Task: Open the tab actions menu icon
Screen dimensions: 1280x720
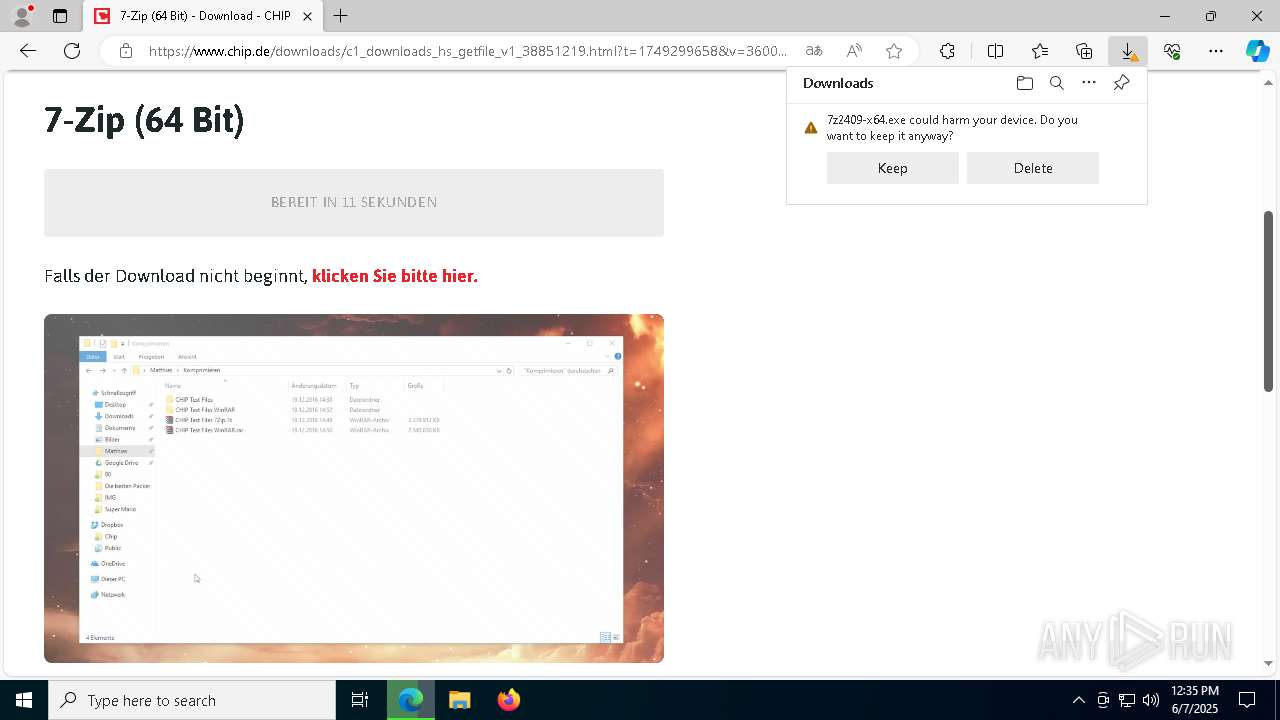Action: (x=60, y=16)
